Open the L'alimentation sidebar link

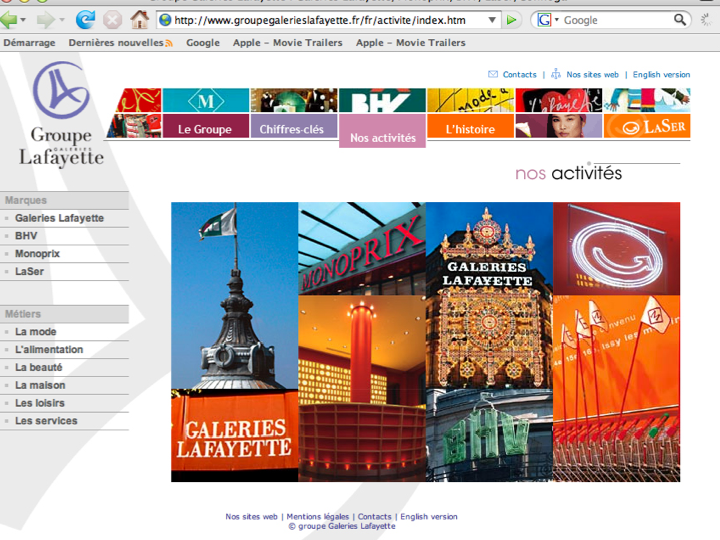[49, 349]
